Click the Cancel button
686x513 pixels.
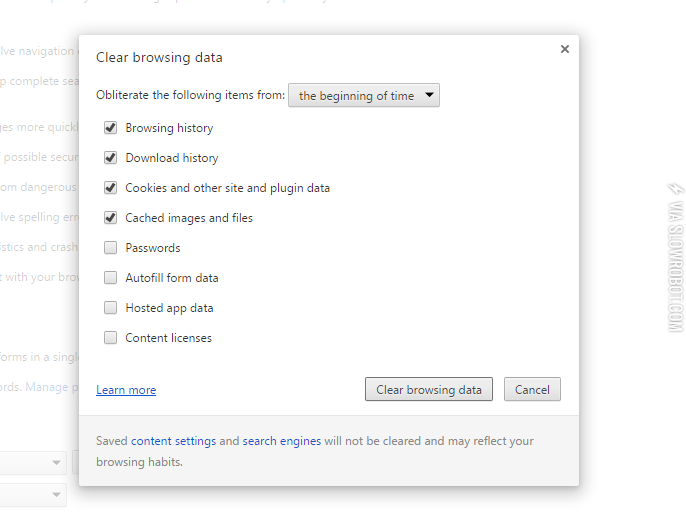(532, 390)
